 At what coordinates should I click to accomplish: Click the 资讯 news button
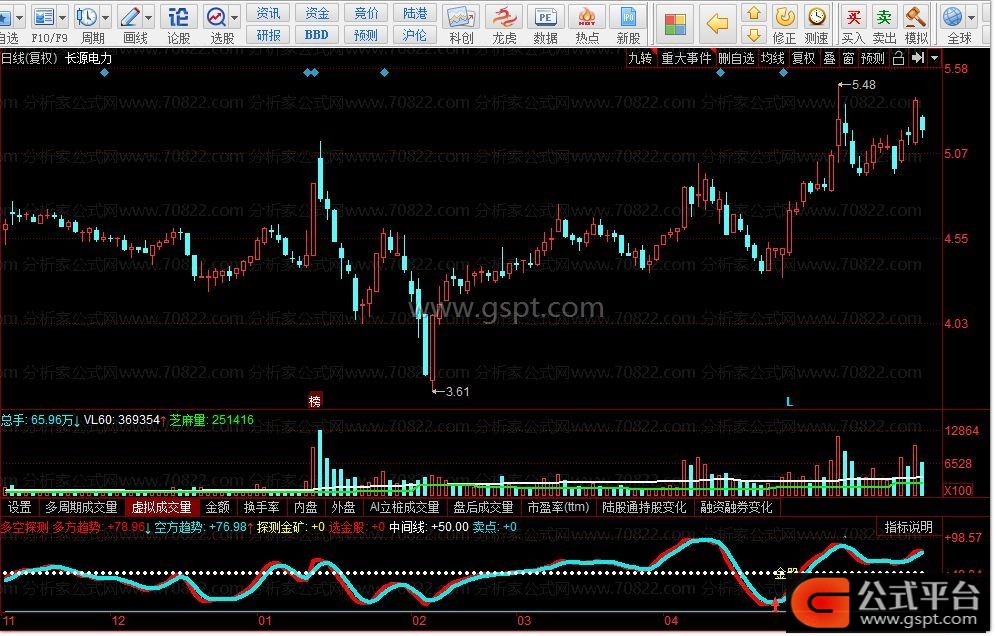pos(268,13)
